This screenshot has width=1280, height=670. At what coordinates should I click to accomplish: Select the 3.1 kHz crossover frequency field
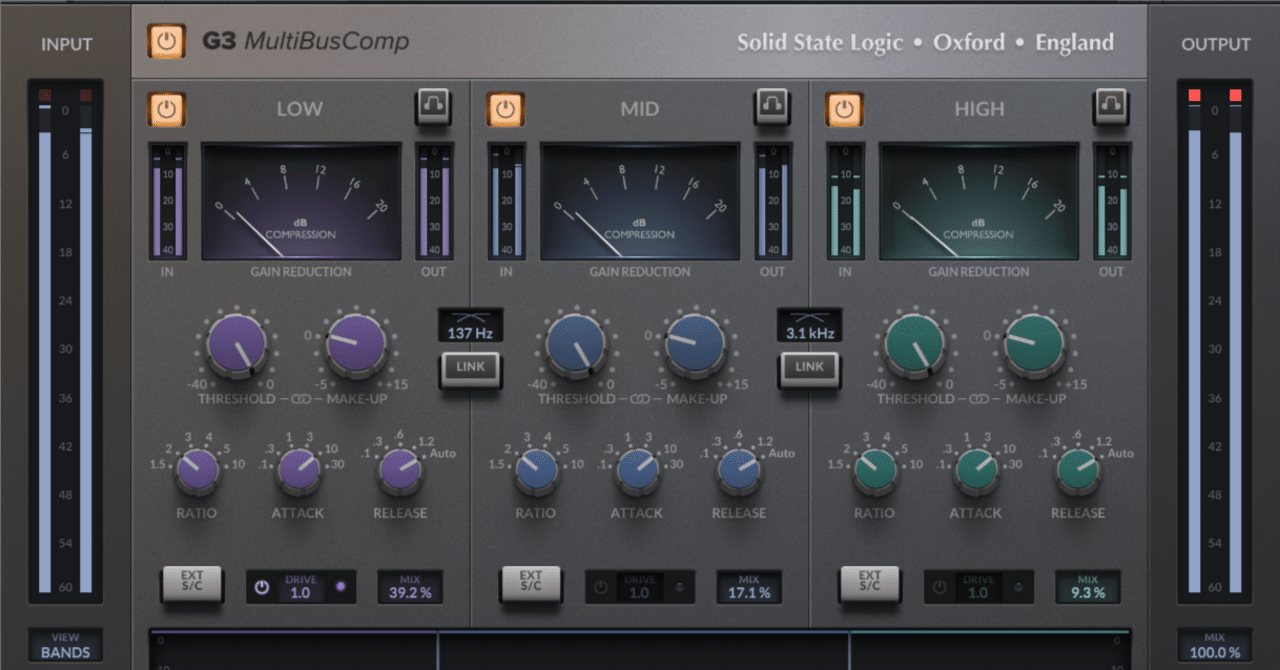pyautogui.click(x=809, y=332)
